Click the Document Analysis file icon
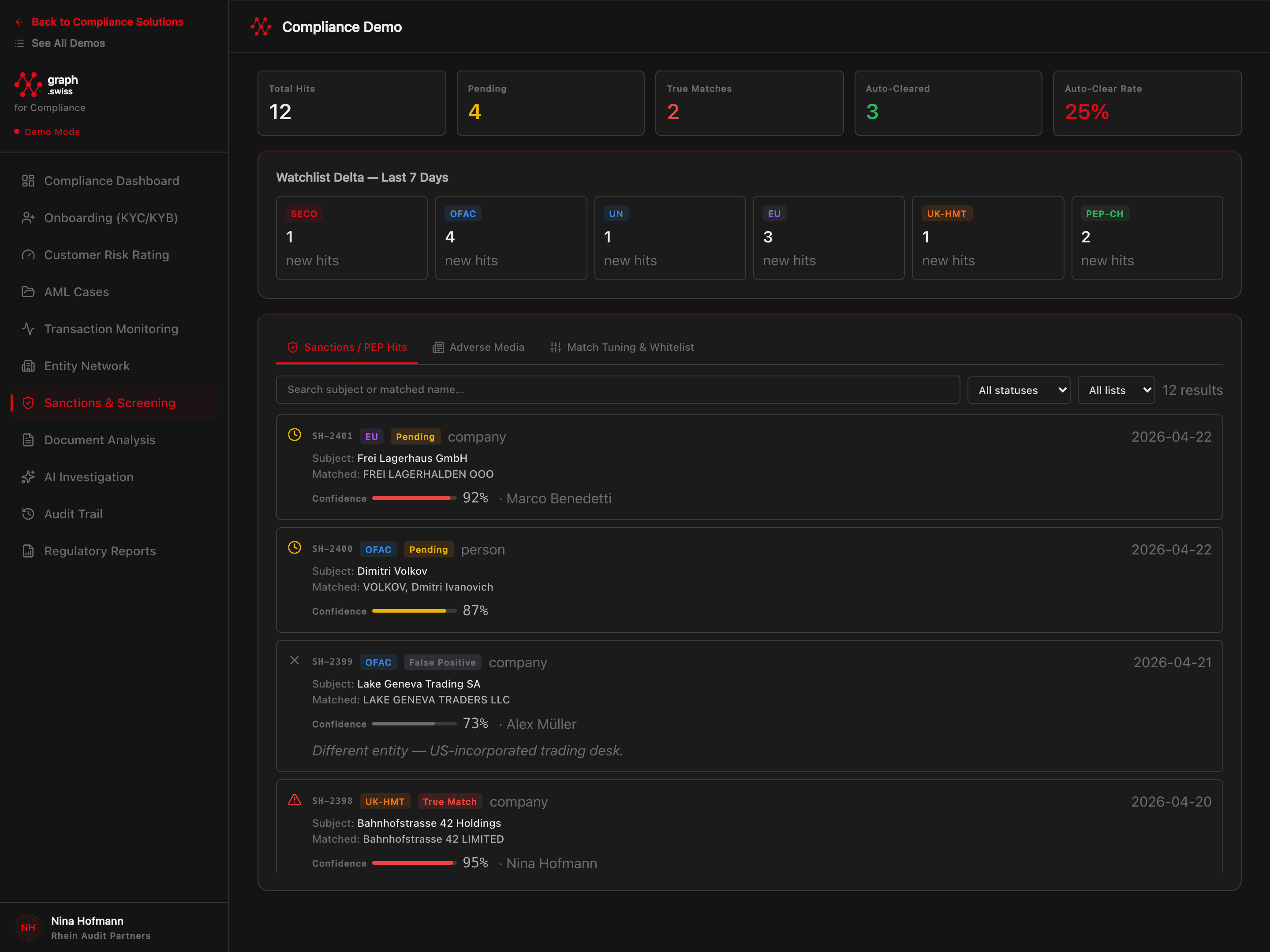1270x952 pixels. coord(28,440)
